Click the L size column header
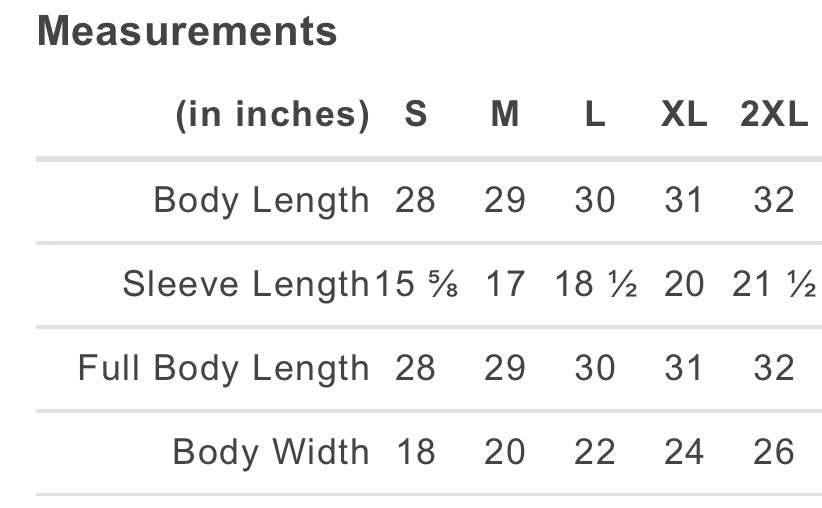This screenshot has height=508, width=822. [x=594, y=115]
